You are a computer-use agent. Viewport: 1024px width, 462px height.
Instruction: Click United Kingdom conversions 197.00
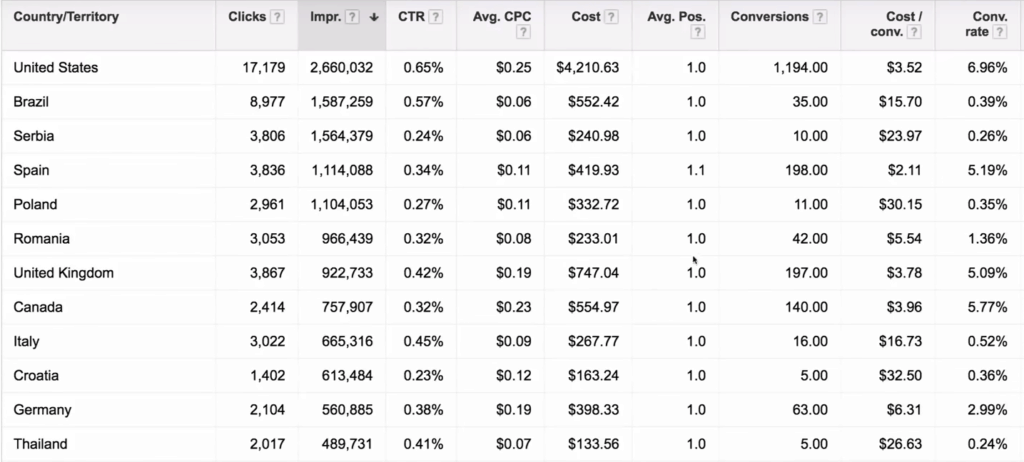pos(807,272)
